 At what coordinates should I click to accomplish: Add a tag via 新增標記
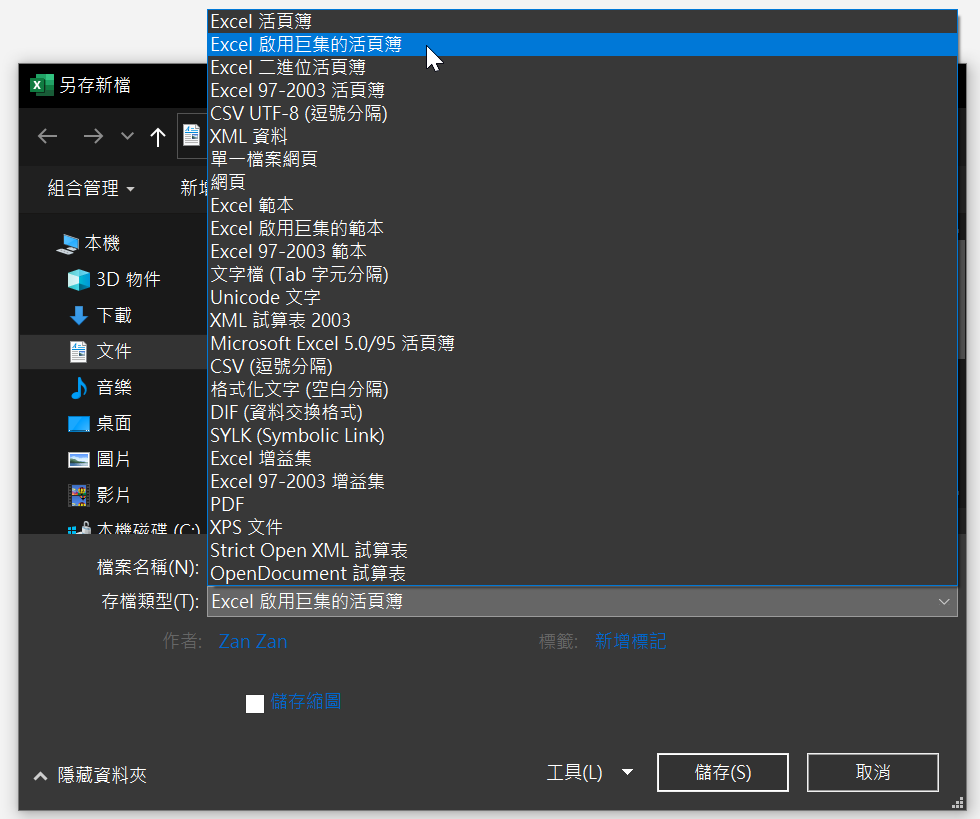(x=630, y=641)
